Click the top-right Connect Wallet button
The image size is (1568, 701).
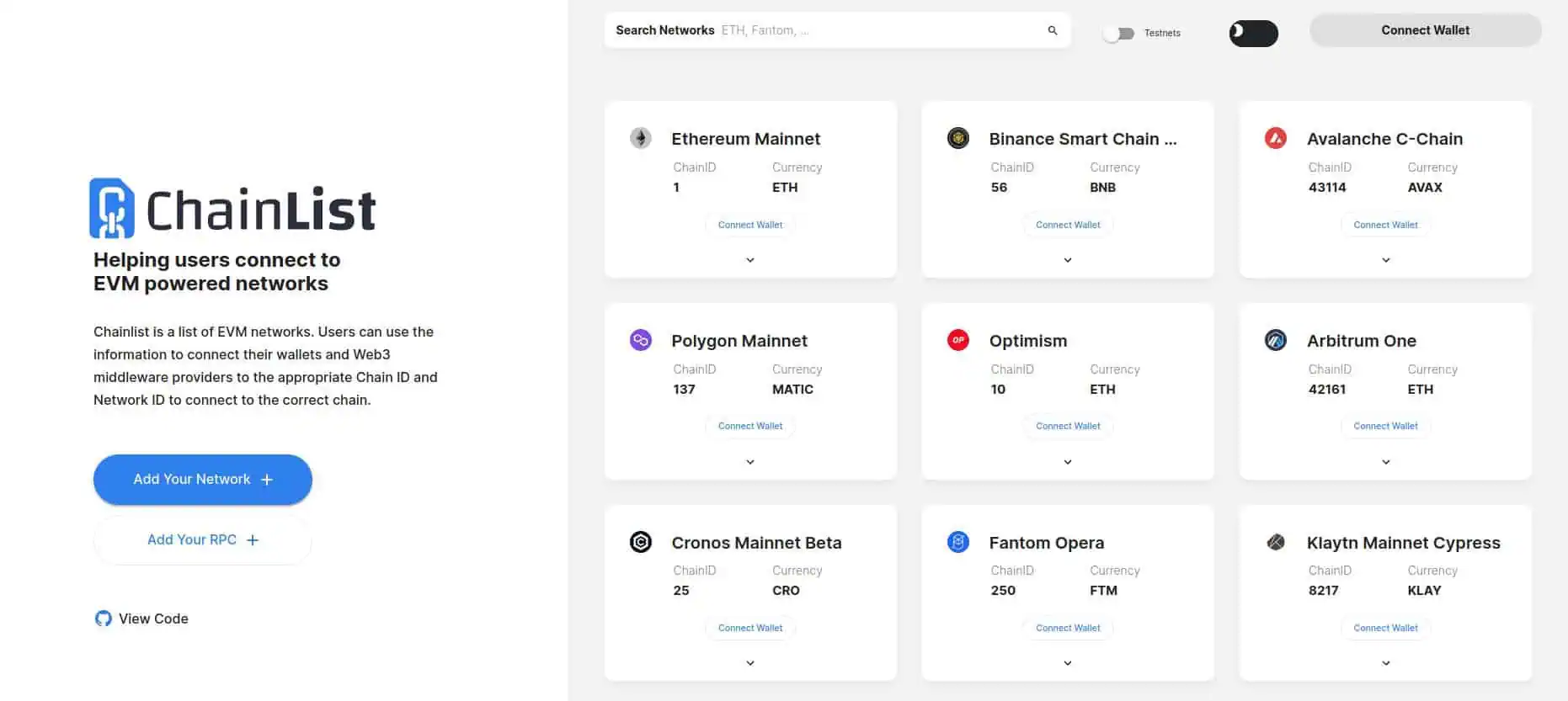(1426, 30)
